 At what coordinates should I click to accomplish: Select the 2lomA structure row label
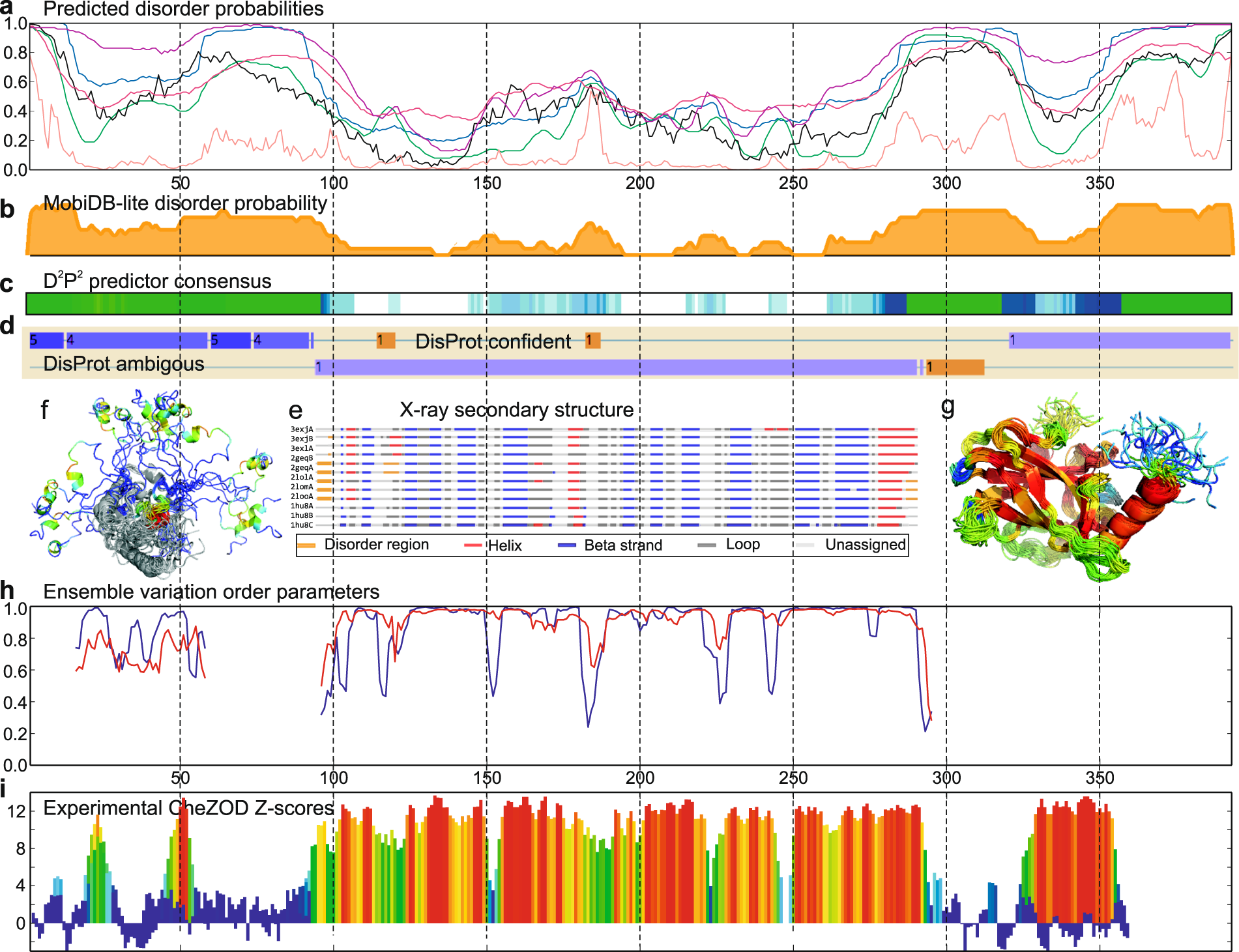coord(302,487)
